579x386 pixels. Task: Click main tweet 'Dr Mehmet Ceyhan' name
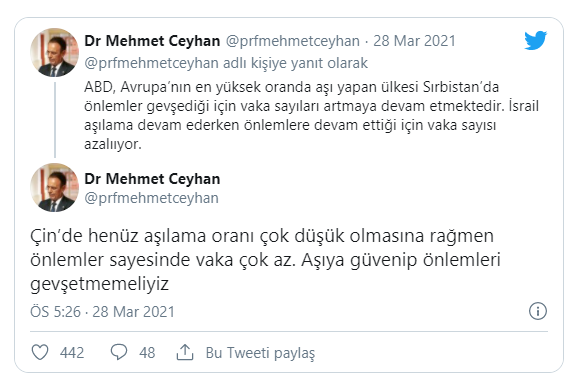coord(152,179)
